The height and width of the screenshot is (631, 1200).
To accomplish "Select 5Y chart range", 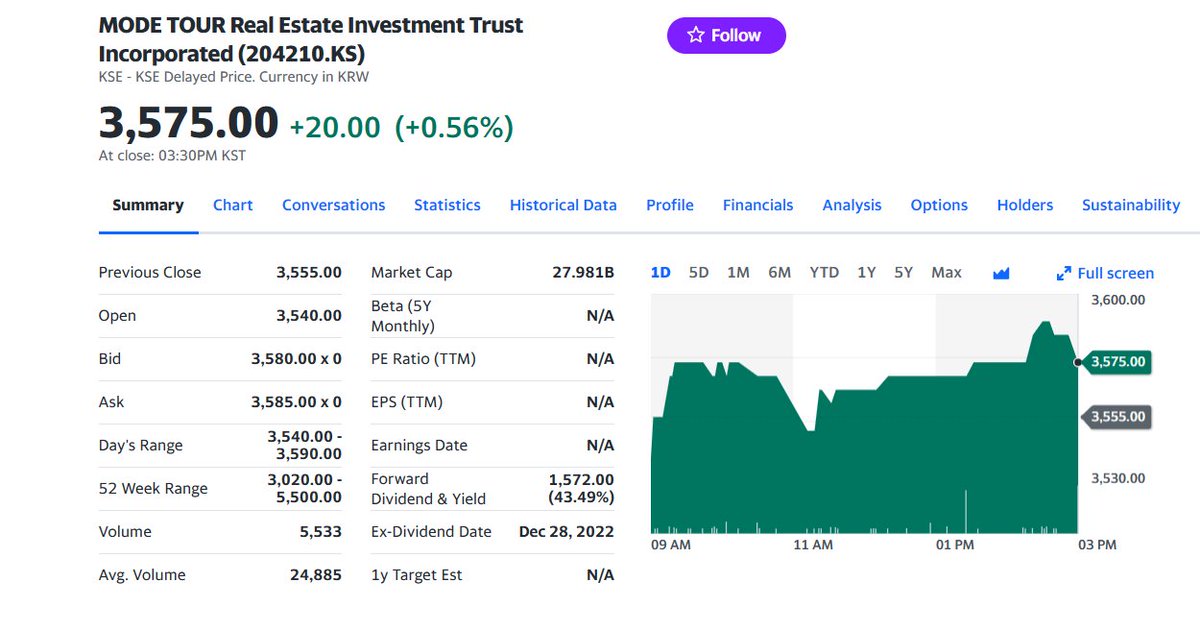I will 903,272.
